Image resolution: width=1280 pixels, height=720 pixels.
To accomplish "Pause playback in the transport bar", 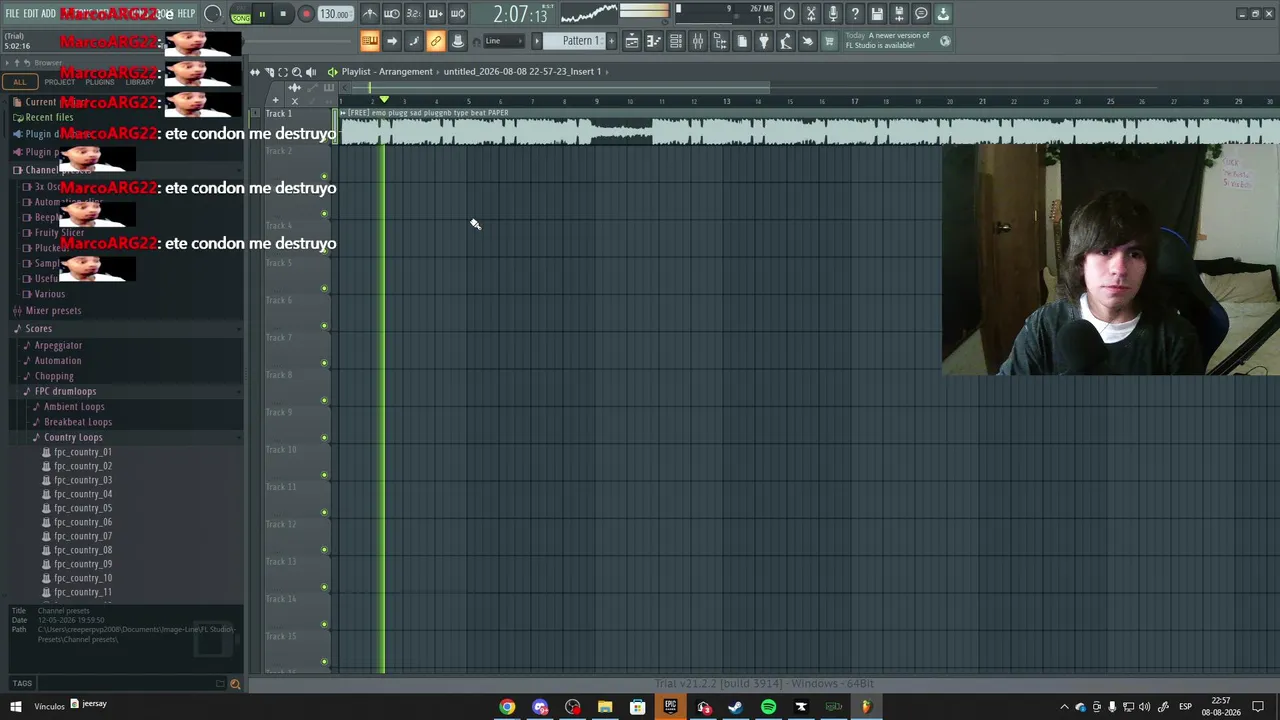I will tap(262, 14).
